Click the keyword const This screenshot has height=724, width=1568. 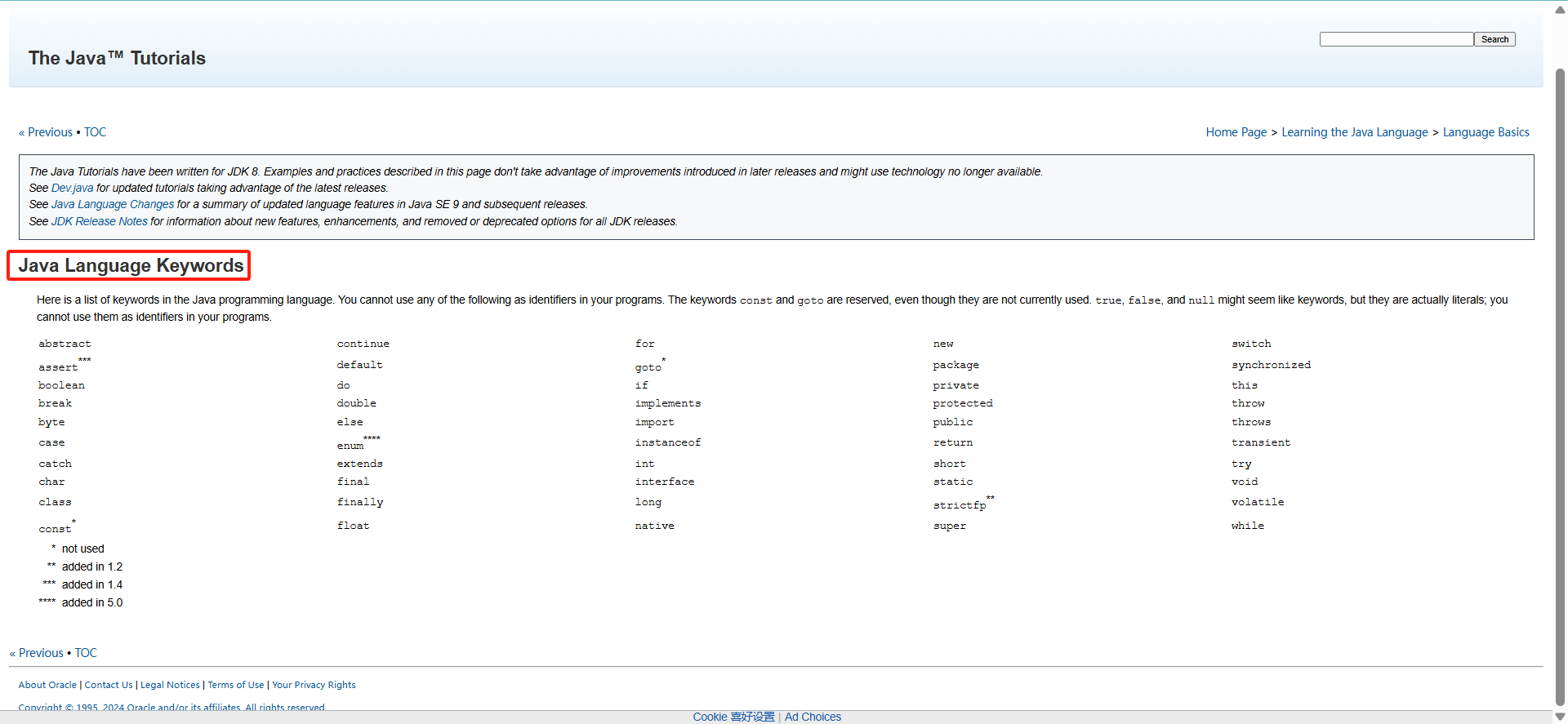[x=55, y=529]
